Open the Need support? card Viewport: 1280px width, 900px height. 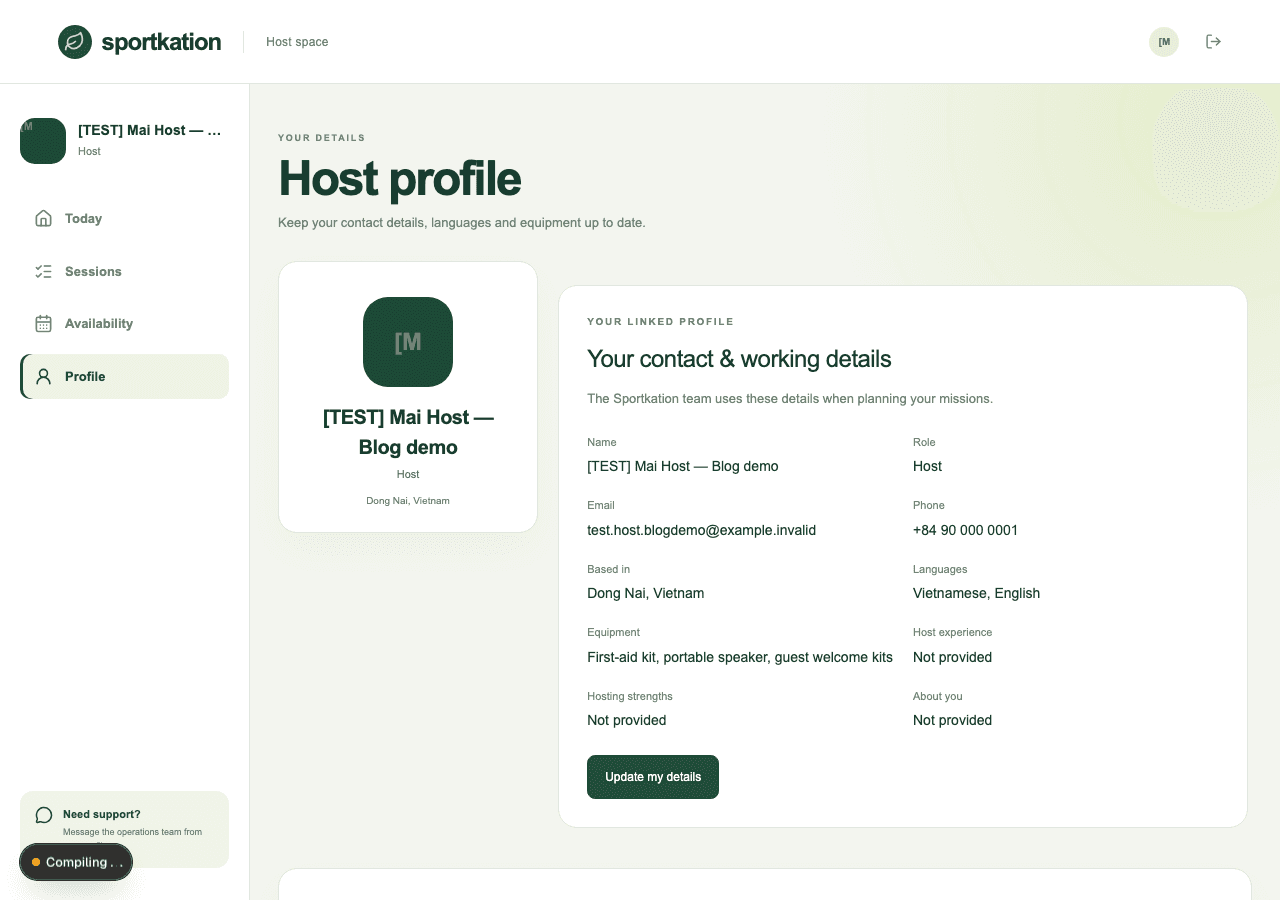coord(124,829)
